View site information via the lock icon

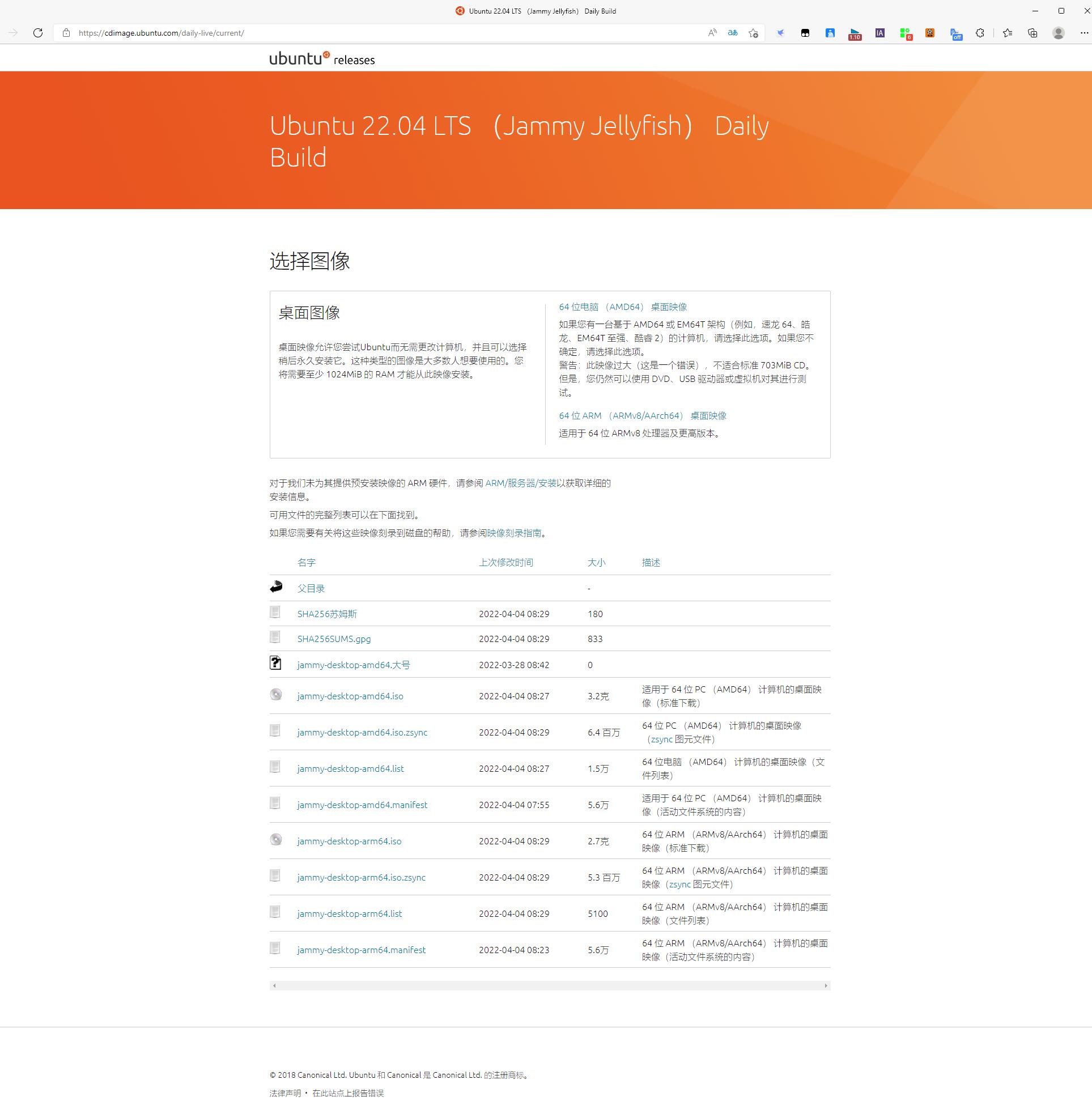click(66, 33)
